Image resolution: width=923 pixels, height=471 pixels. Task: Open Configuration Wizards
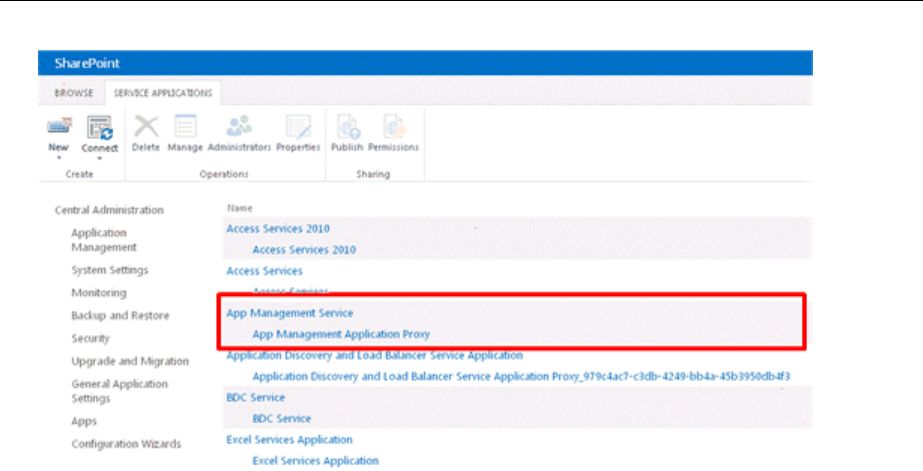(127, 444)
